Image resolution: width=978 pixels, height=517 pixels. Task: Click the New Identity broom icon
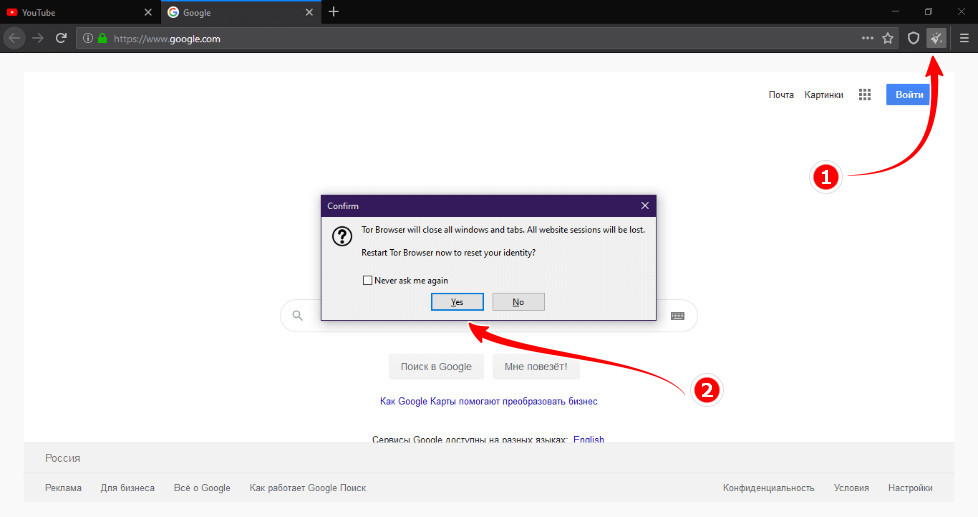936,38
